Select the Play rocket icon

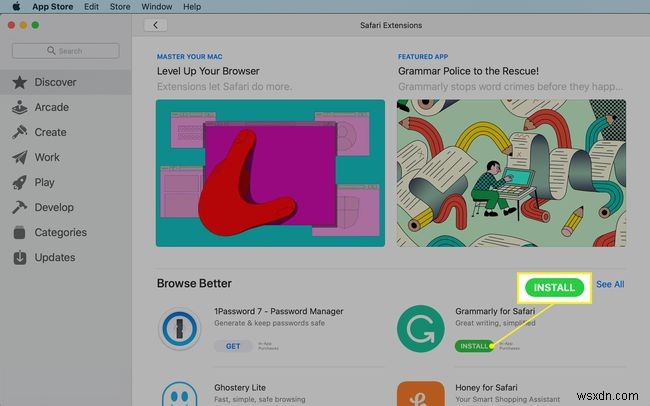pyautogui.click(x=19, y=182)
